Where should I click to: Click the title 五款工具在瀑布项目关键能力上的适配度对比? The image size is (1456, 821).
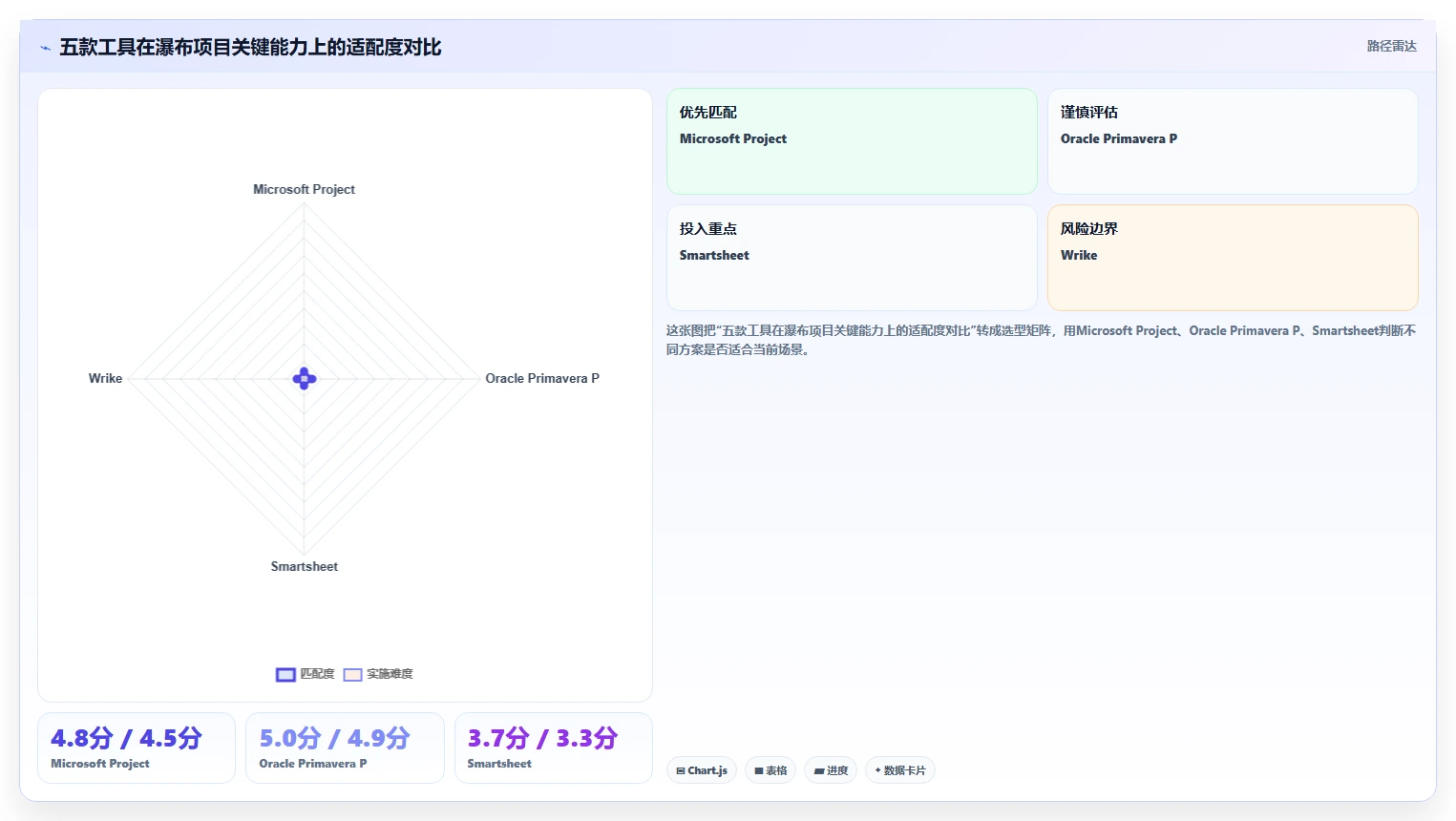pos(250,48)
